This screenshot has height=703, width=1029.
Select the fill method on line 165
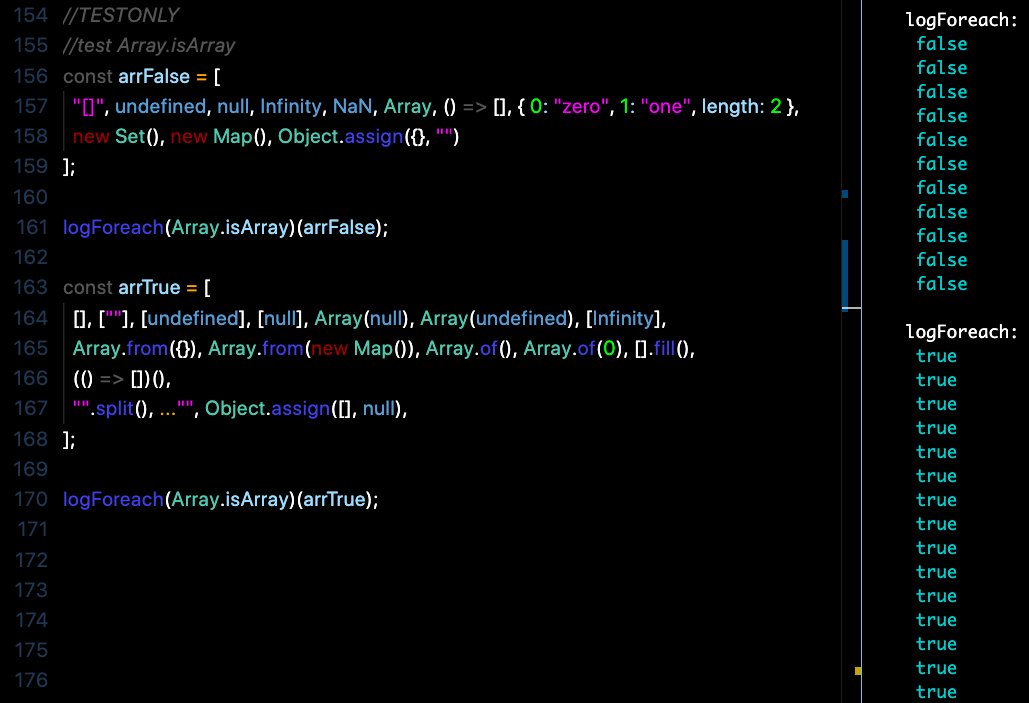664,348
